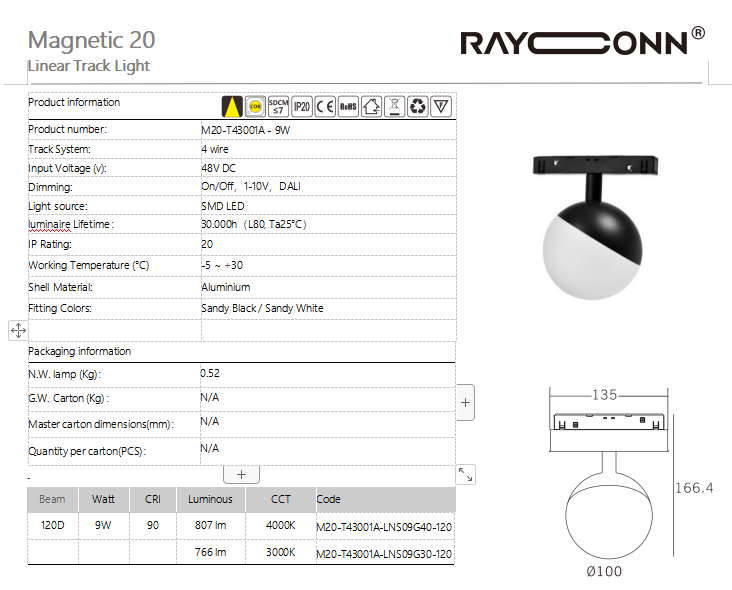Click the 'Product information' heading

(x=74, y=102)
